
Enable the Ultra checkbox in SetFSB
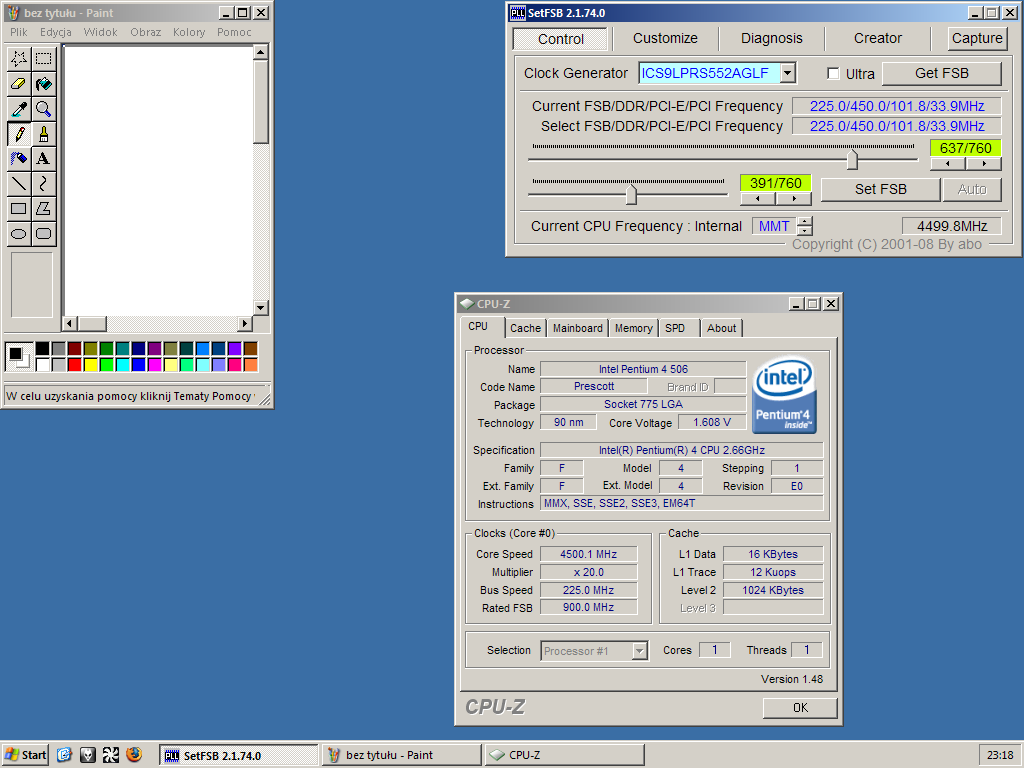pos(833,74)
